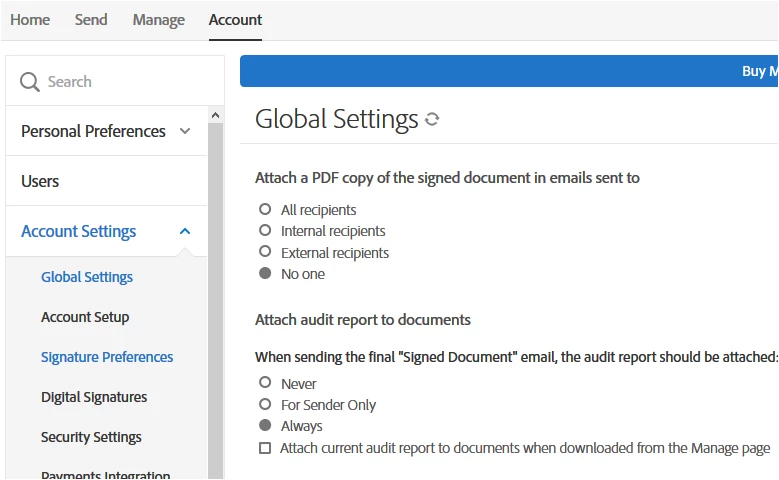Screen dimensions: 779x480
Task: Select the External recipients radio button
Action: point(265,252)
